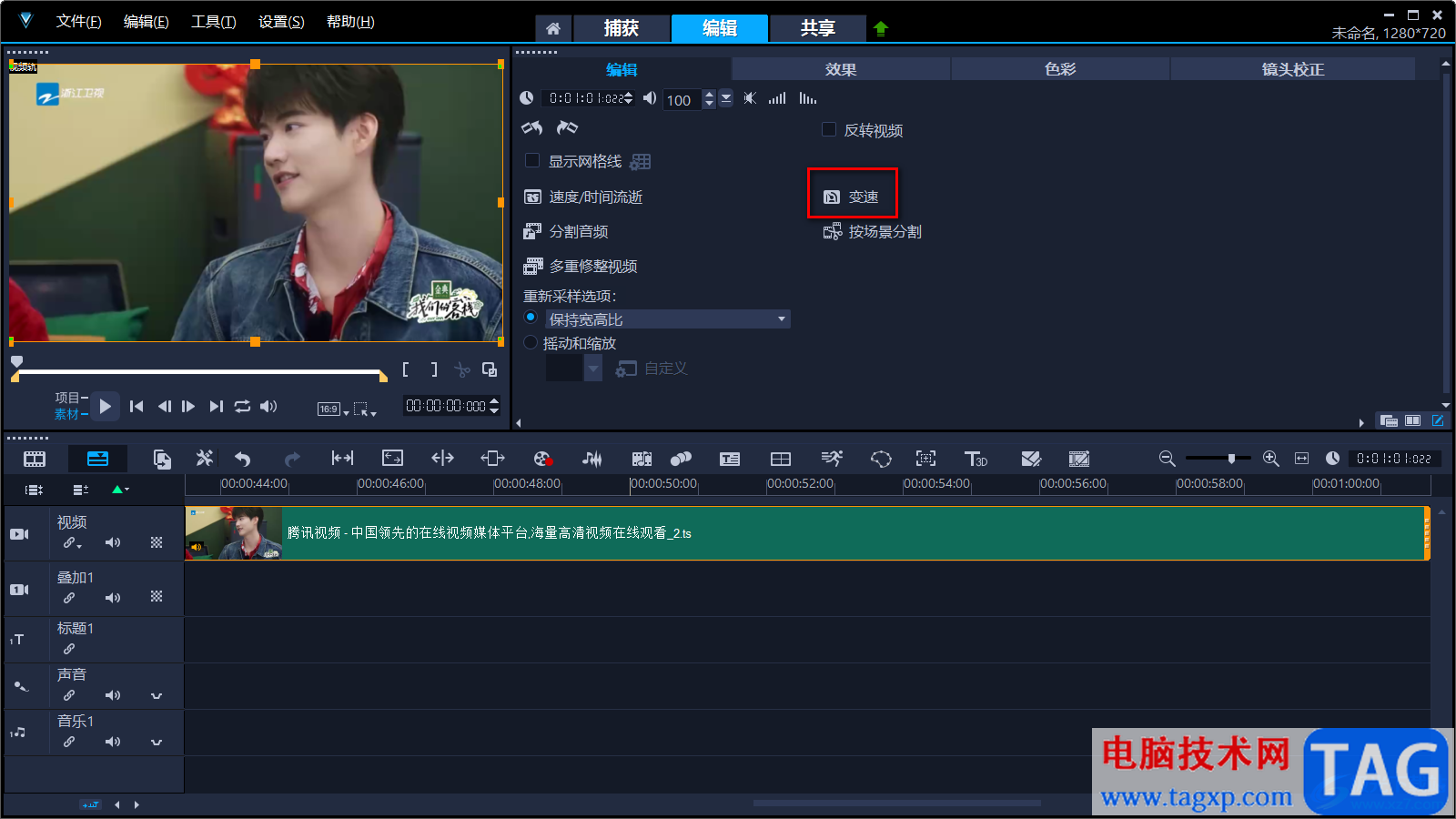Enable the 反转视频 checkbox
The width and height of the screenshot is (1456, 819).
click(829, 129)
